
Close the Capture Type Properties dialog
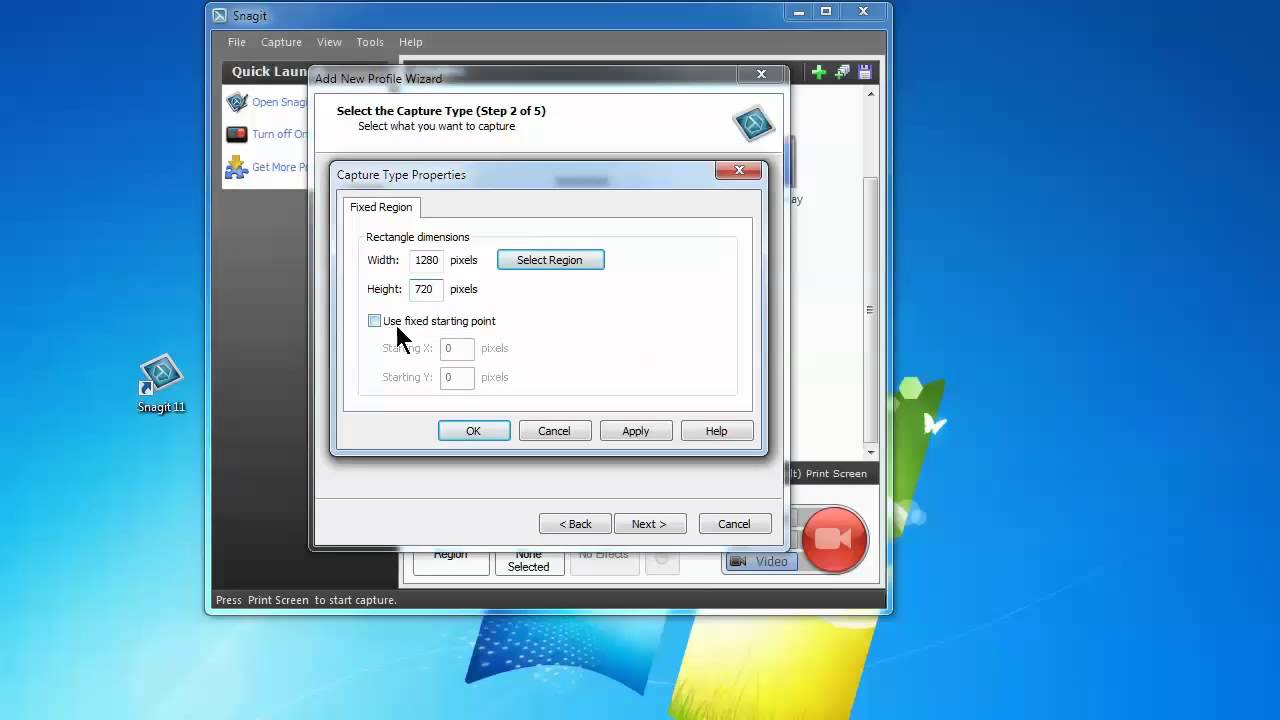point(739,170)
